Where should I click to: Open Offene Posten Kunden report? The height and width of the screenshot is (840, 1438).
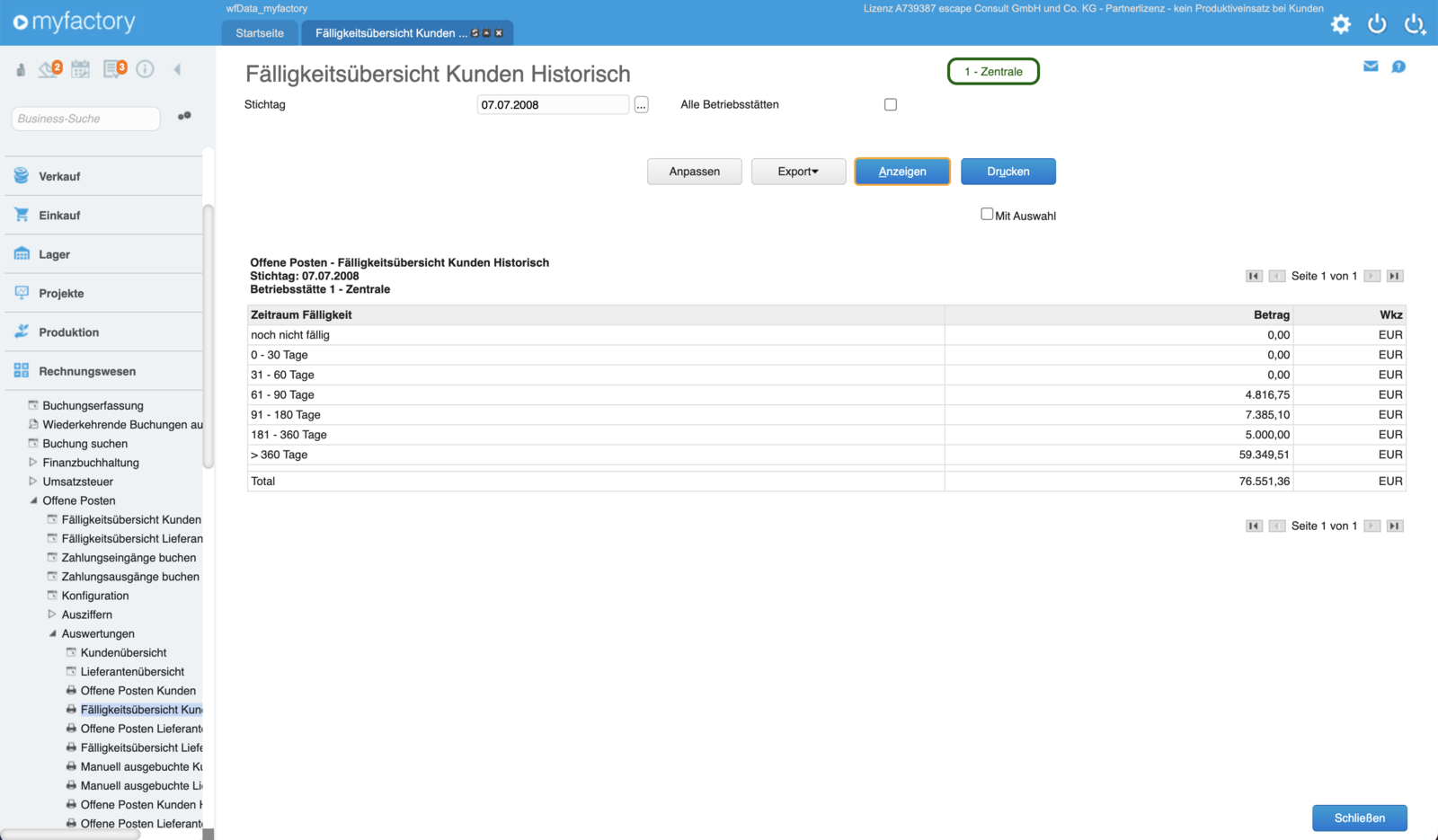(138, 690)
